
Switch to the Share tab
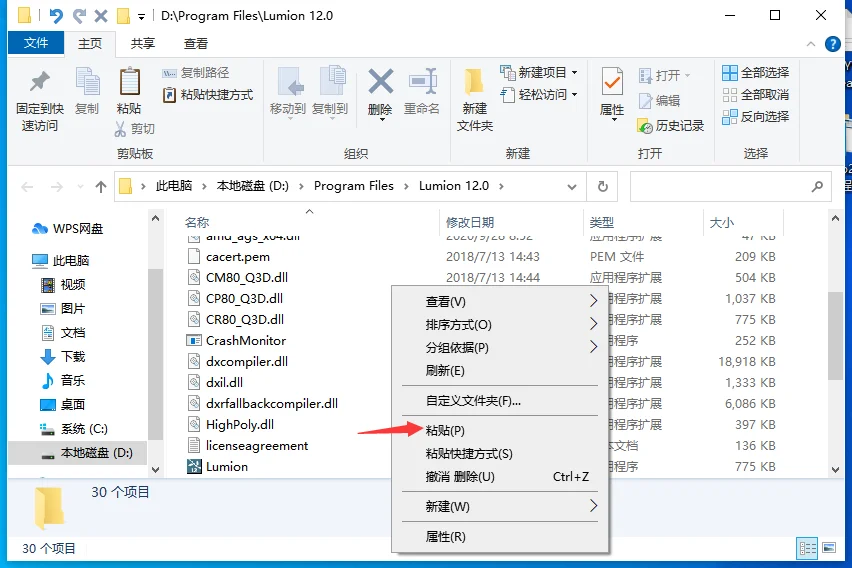143,43
